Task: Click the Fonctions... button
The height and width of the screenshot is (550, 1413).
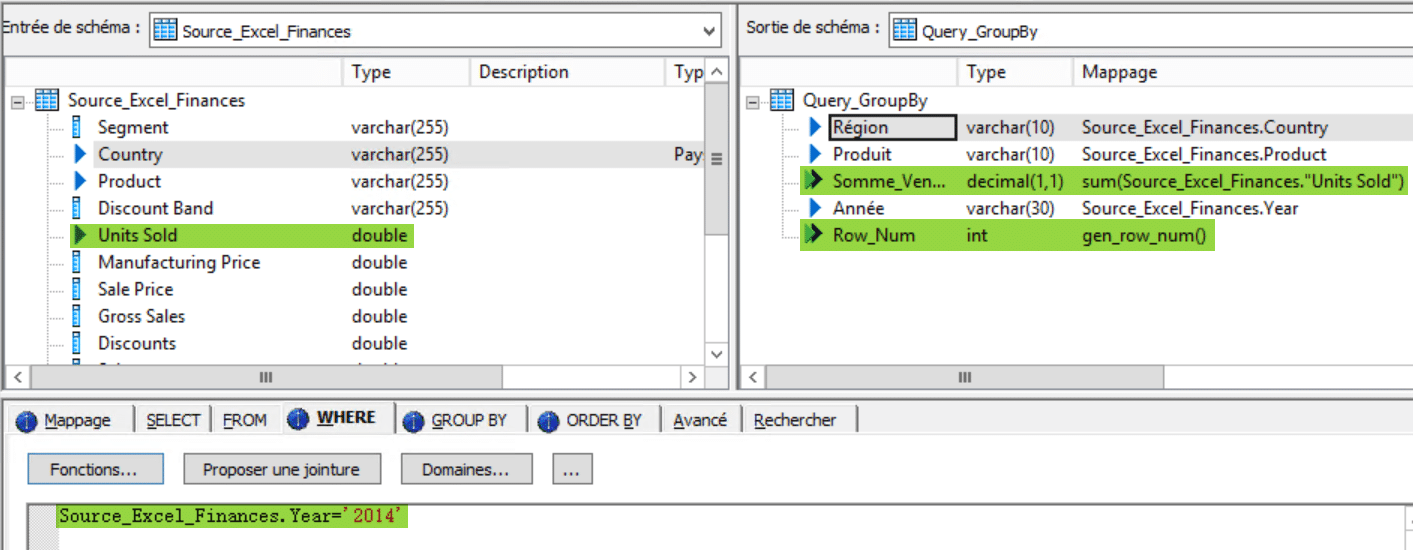Action: coord(93,469)
